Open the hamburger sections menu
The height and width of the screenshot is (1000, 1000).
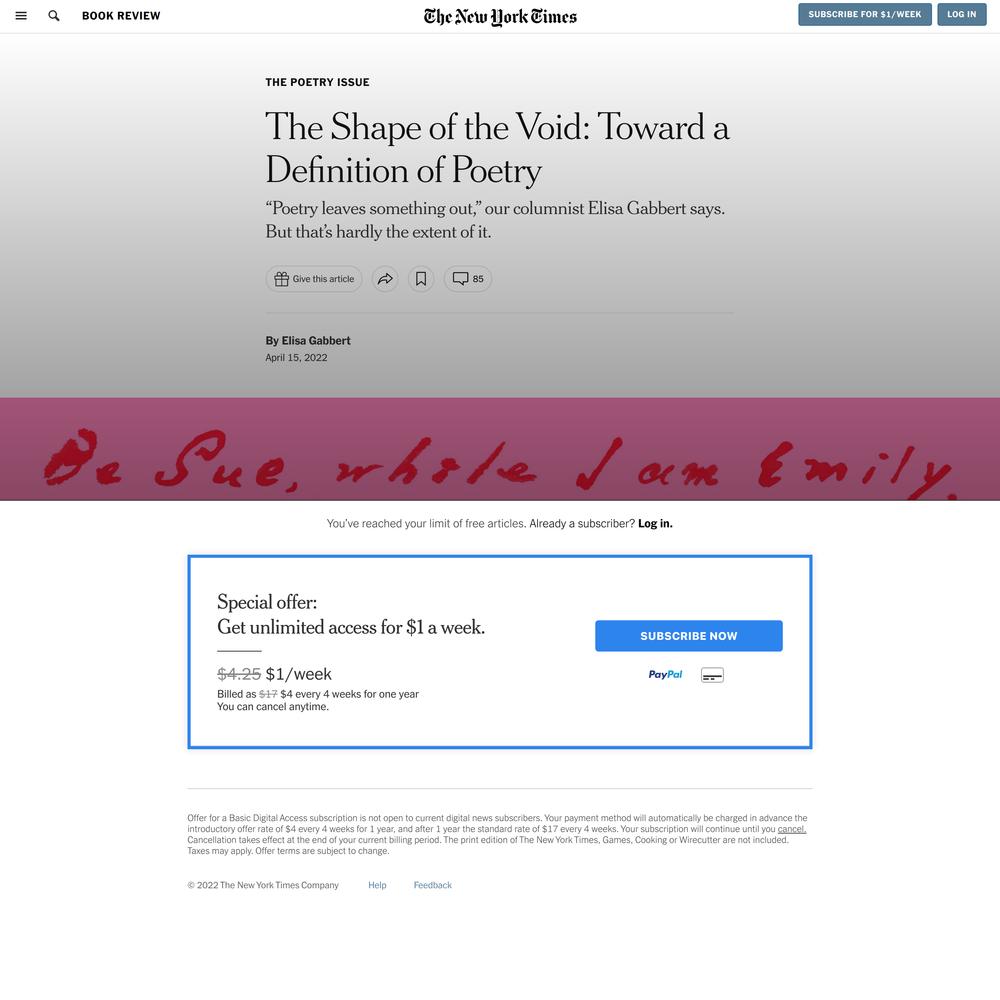(x=21, y=15)
